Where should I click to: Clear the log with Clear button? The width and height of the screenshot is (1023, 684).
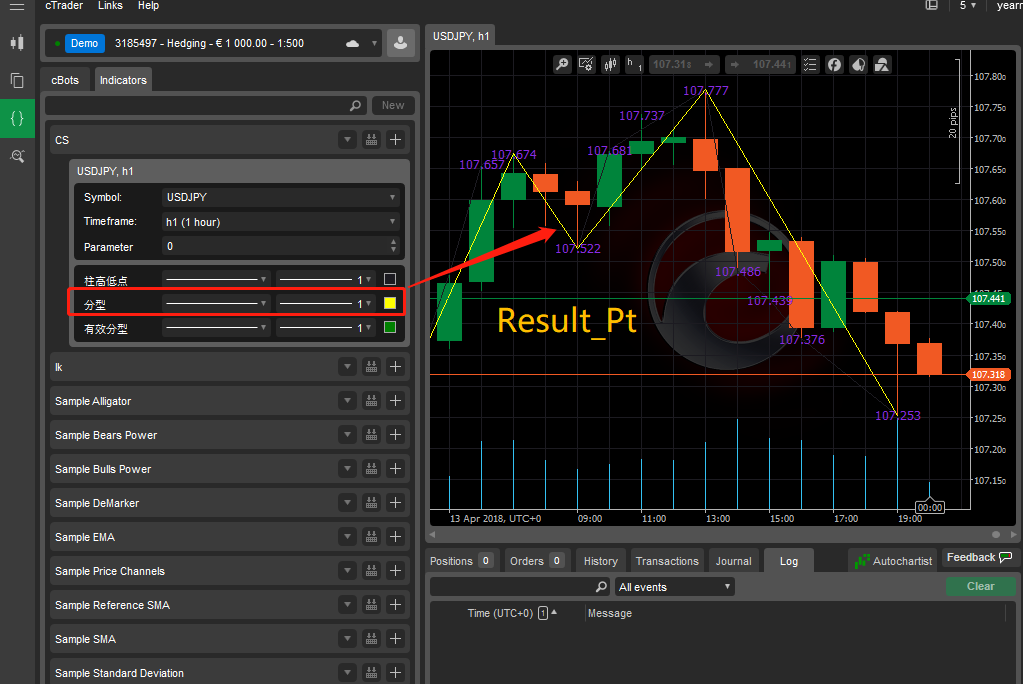tap(980, 586)
